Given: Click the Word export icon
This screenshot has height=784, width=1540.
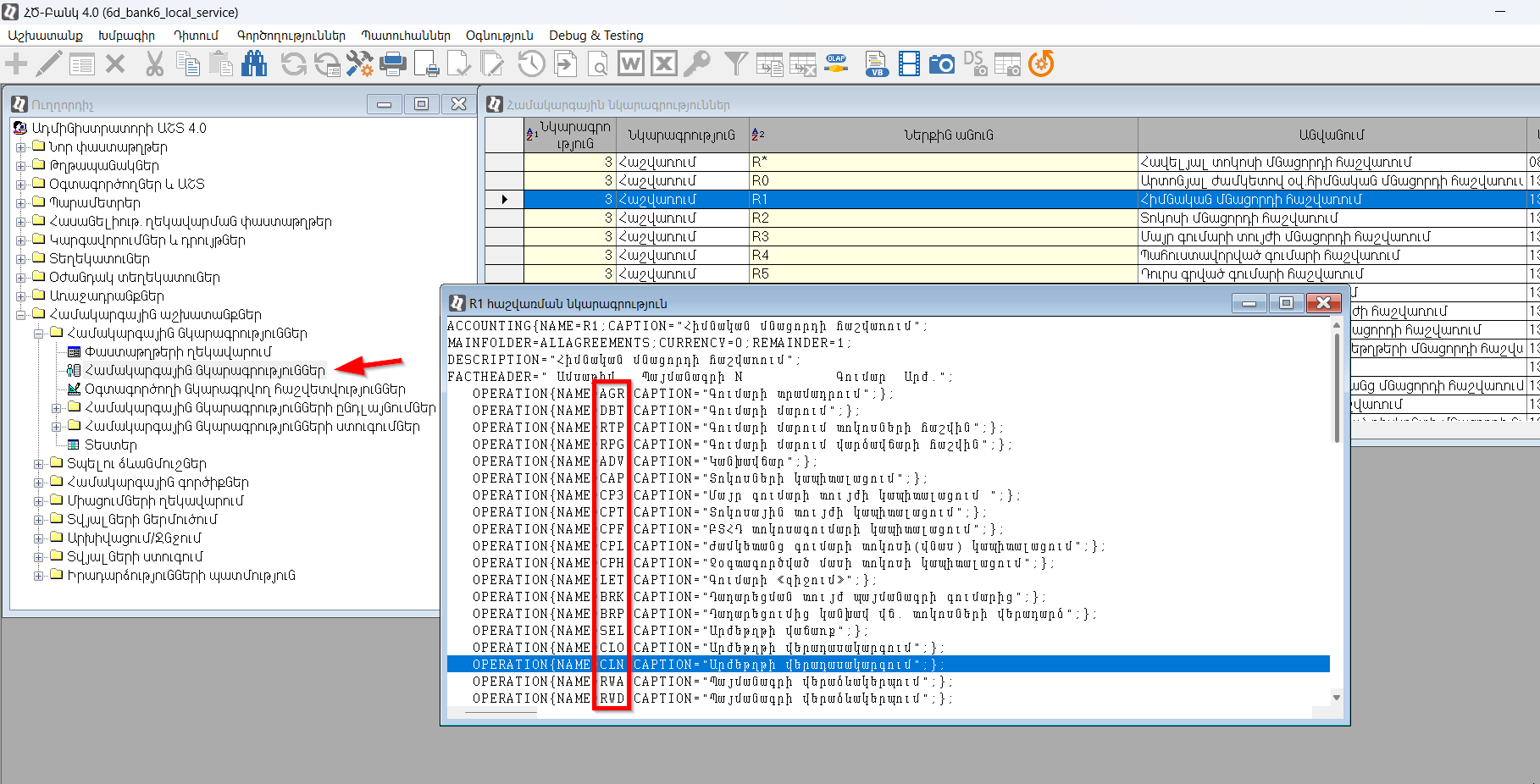Looking at the screenshot, I should coord(630,64).
